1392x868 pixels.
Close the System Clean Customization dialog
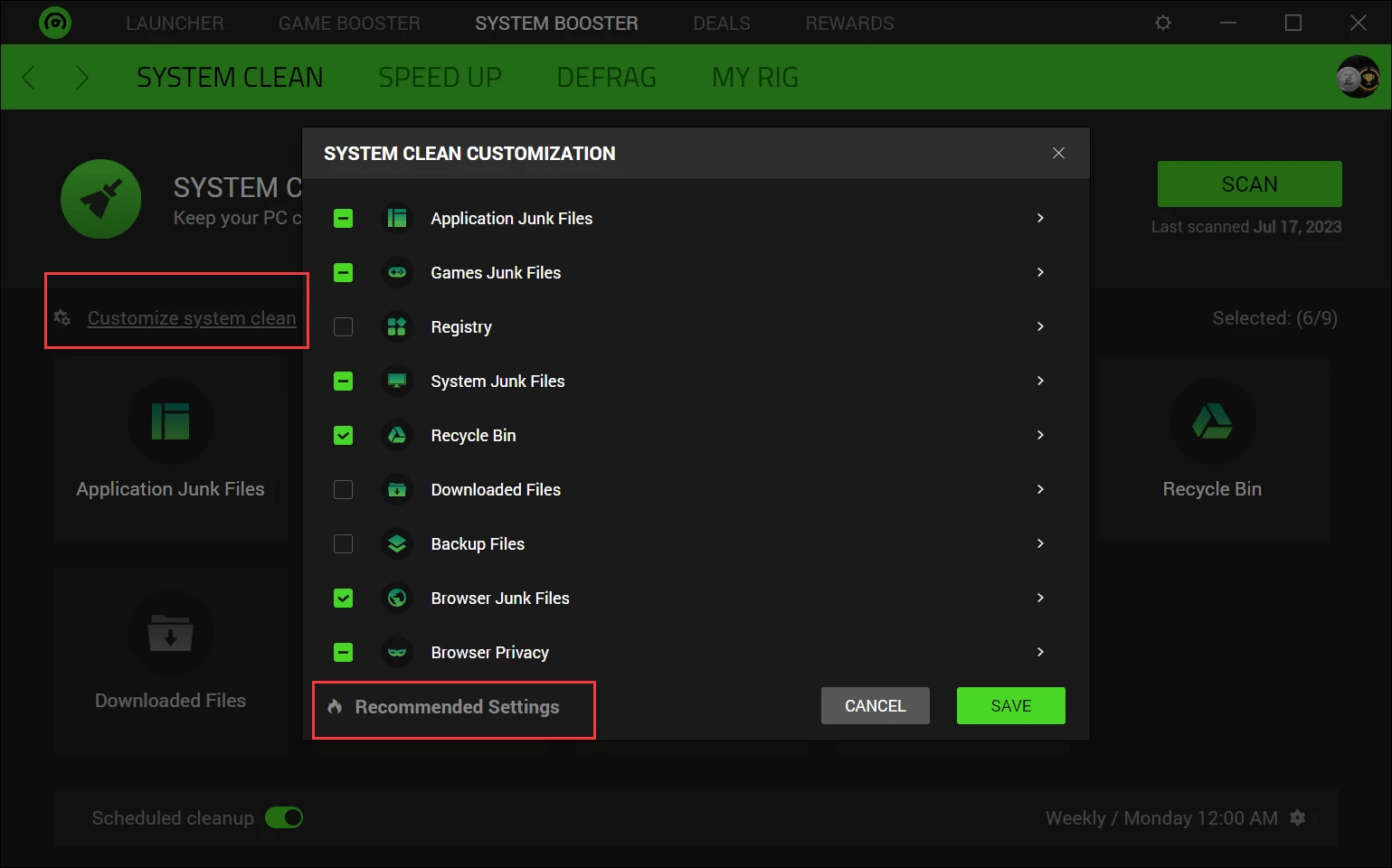click(x=1058, y=153)
